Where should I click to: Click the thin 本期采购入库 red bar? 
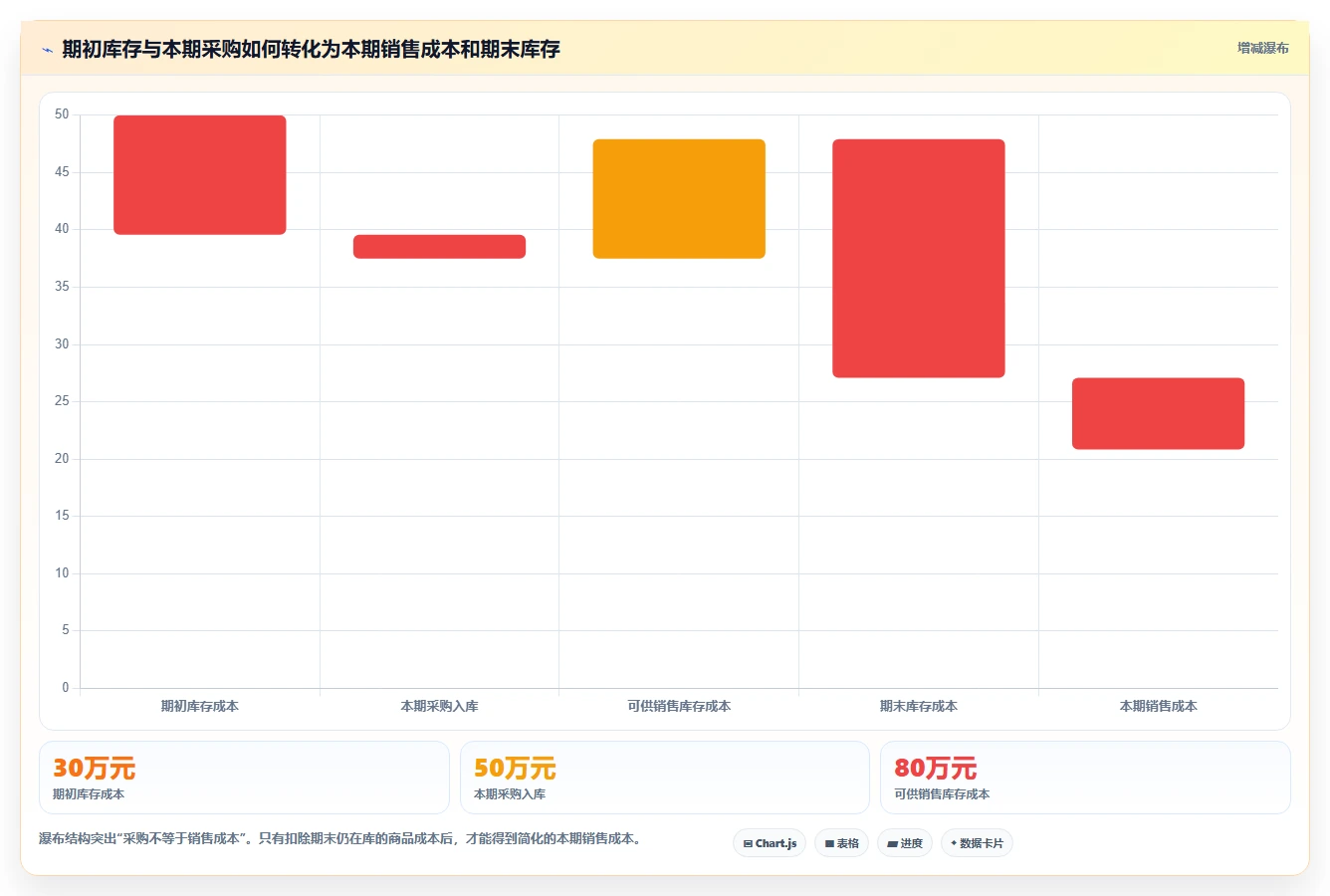[x=439, y=247]
